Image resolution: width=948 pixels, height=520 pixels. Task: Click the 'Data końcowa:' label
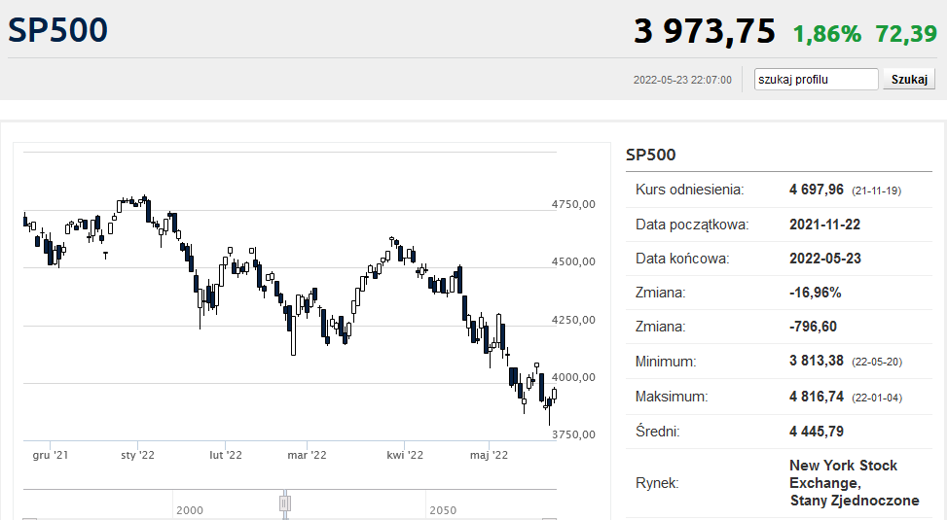682,259
